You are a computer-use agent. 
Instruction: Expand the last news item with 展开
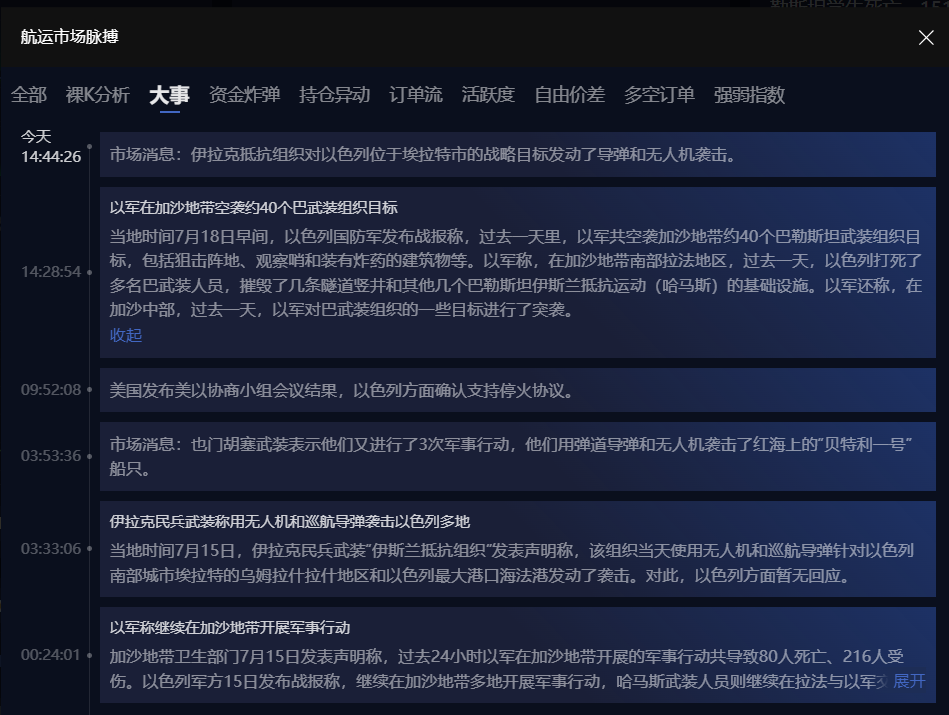(x=909, y=681)
